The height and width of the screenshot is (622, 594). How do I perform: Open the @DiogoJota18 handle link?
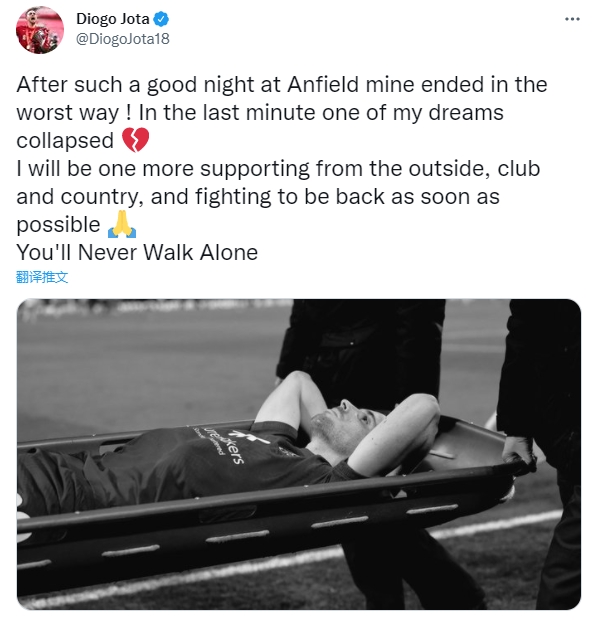pos(122,39)
